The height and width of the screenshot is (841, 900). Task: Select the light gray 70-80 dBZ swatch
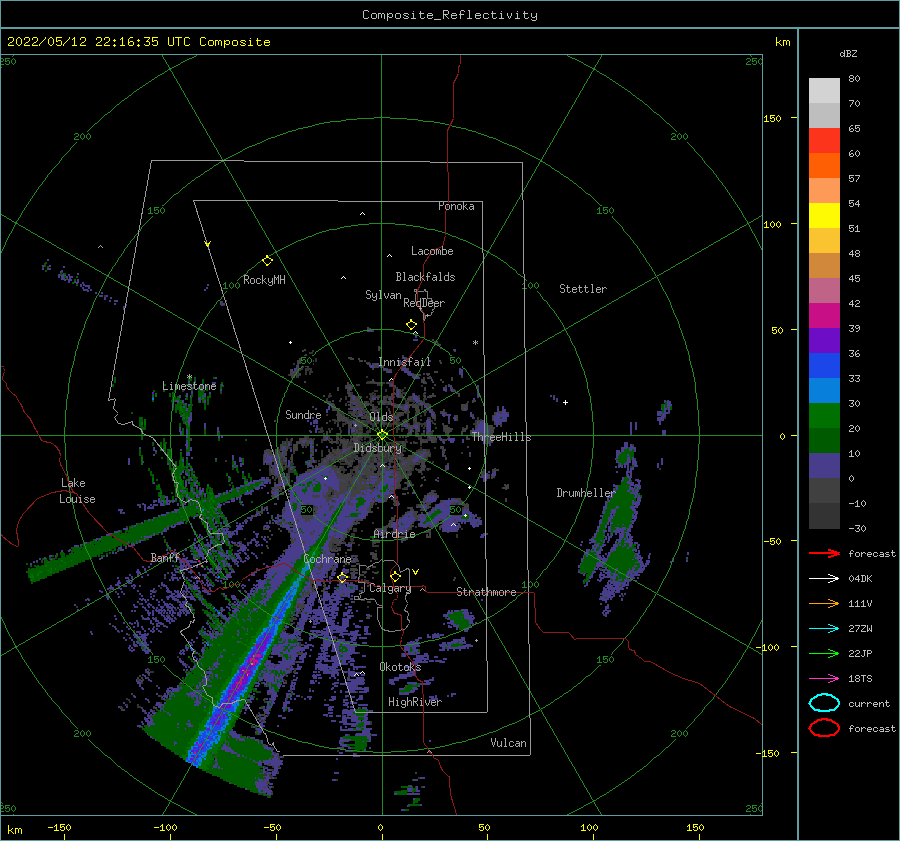824,91
